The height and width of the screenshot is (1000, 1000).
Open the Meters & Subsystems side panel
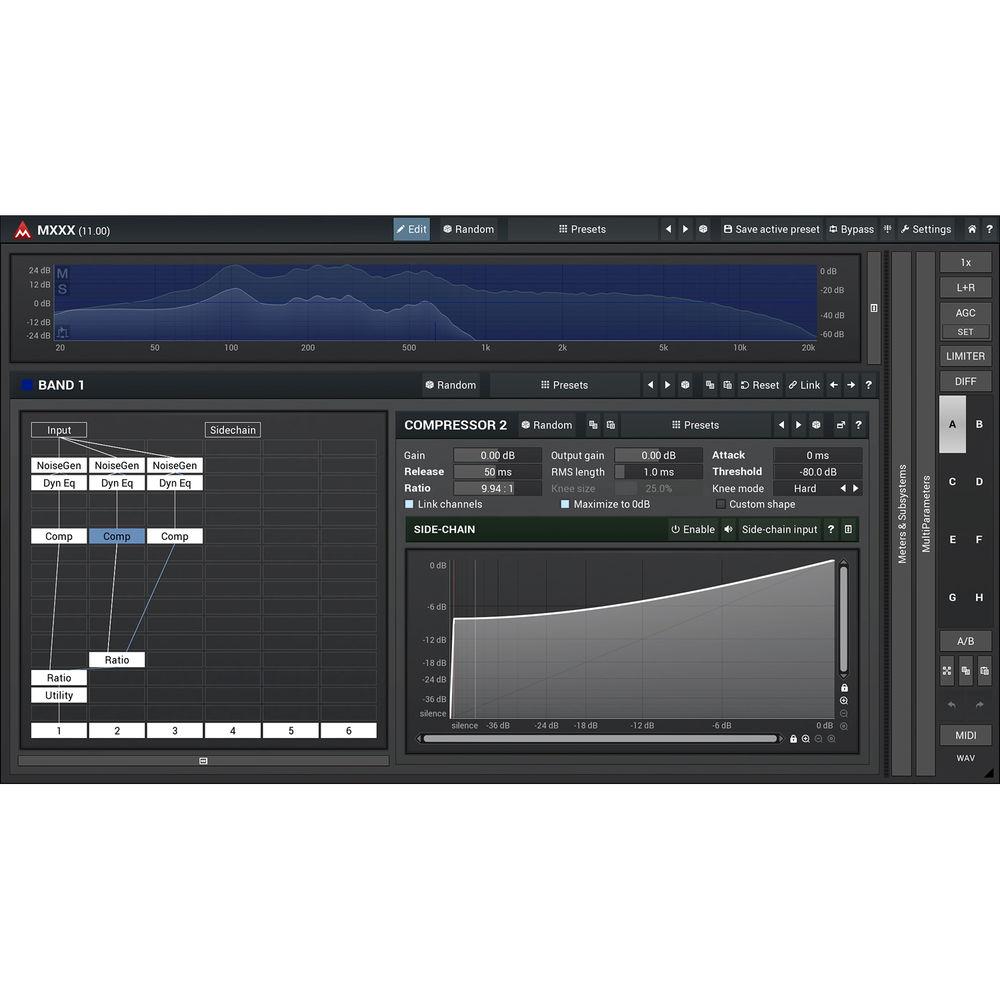901,513
